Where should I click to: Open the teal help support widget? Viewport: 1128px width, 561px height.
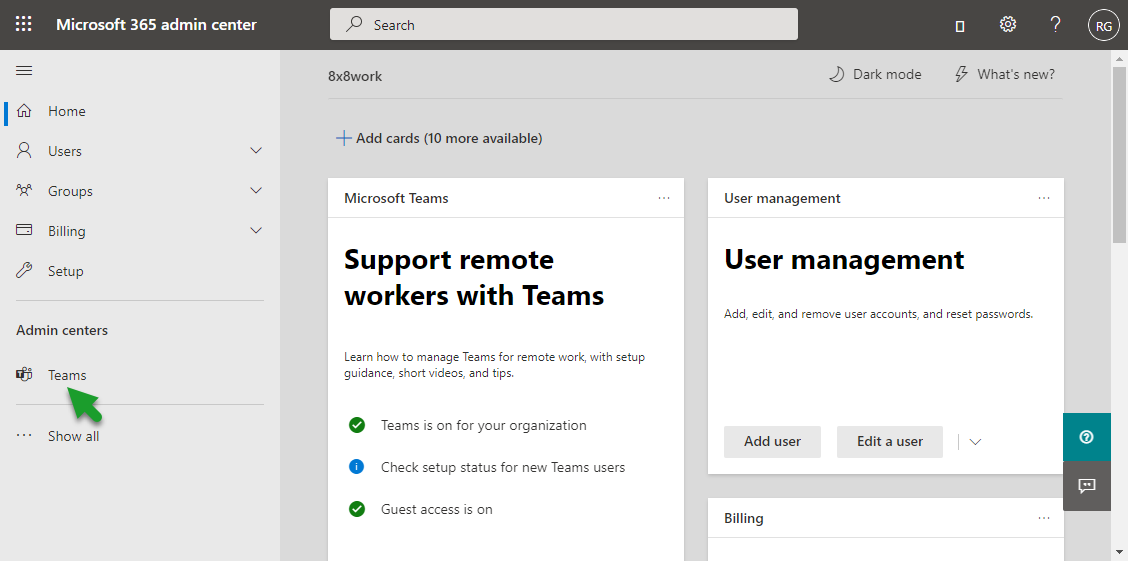point(1087,437)
